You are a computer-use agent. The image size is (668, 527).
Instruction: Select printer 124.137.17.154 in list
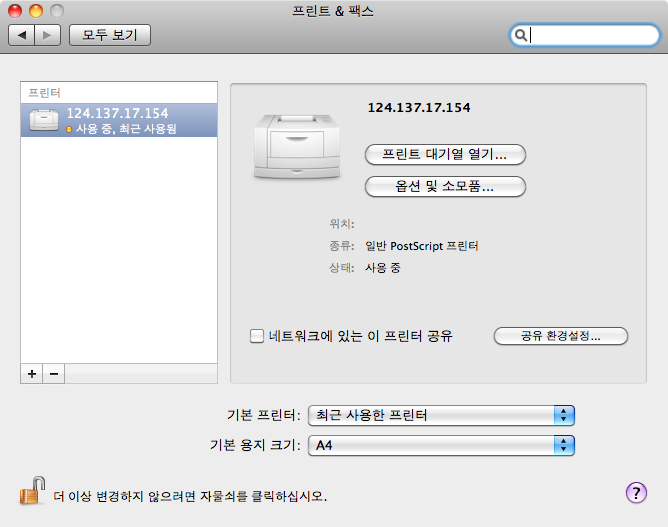pos(119,120)
